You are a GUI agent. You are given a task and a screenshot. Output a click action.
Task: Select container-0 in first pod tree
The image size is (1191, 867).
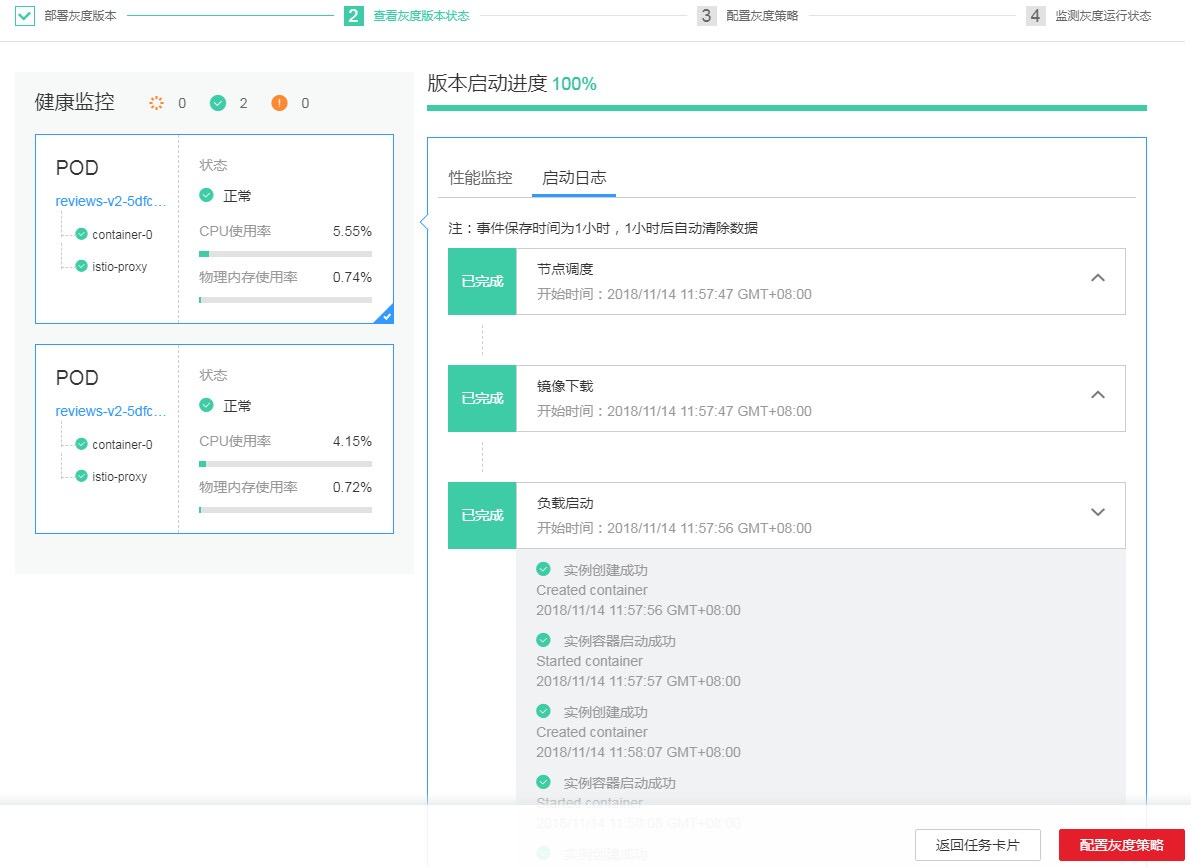pyautogui.click(x=122, y=235)
